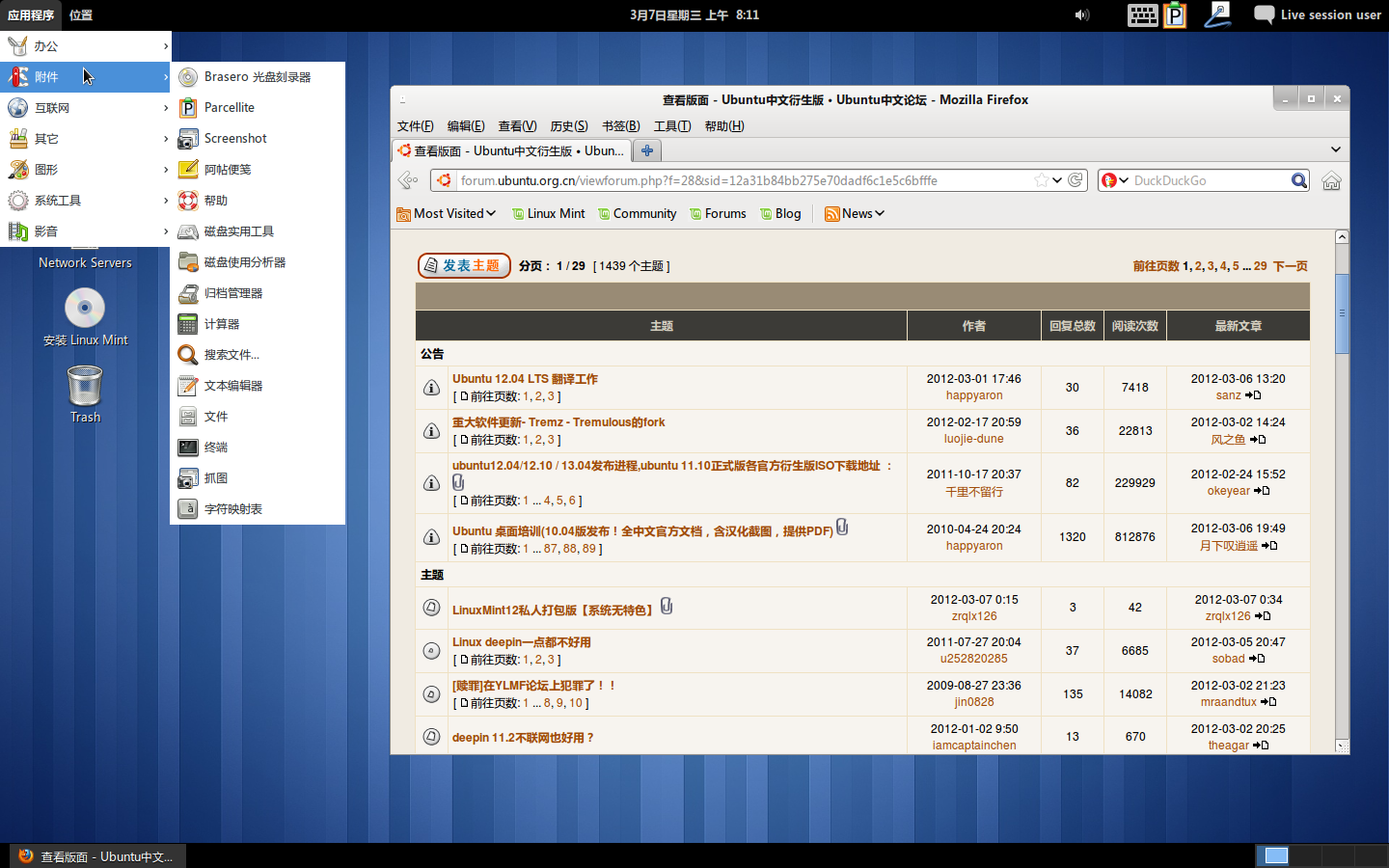The height and width of the screenshot is (868, 1389).
Task: Open the list all tabs dropdown arrow
Action: [x=1336, y=149]
